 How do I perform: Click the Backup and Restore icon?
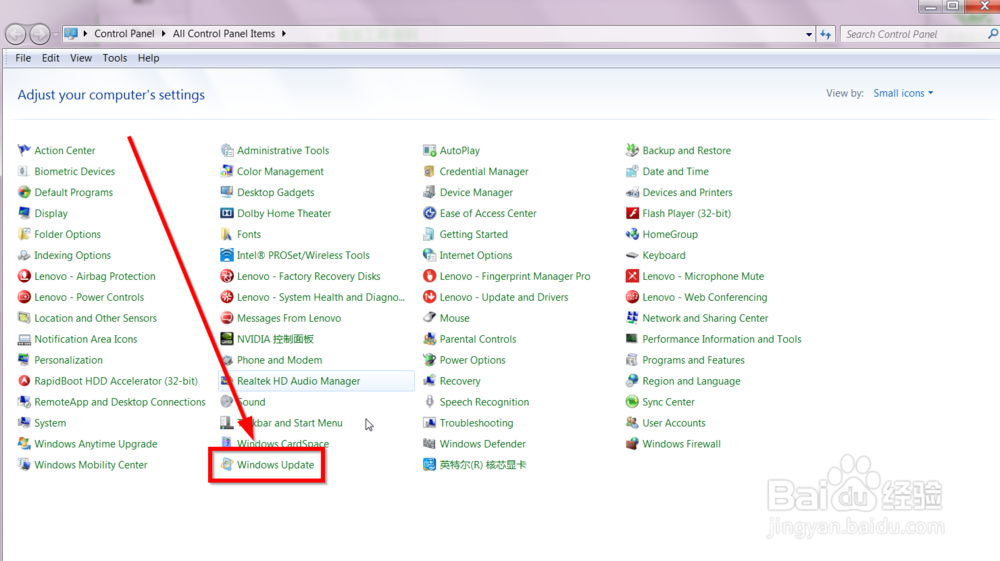click(632, 150)
